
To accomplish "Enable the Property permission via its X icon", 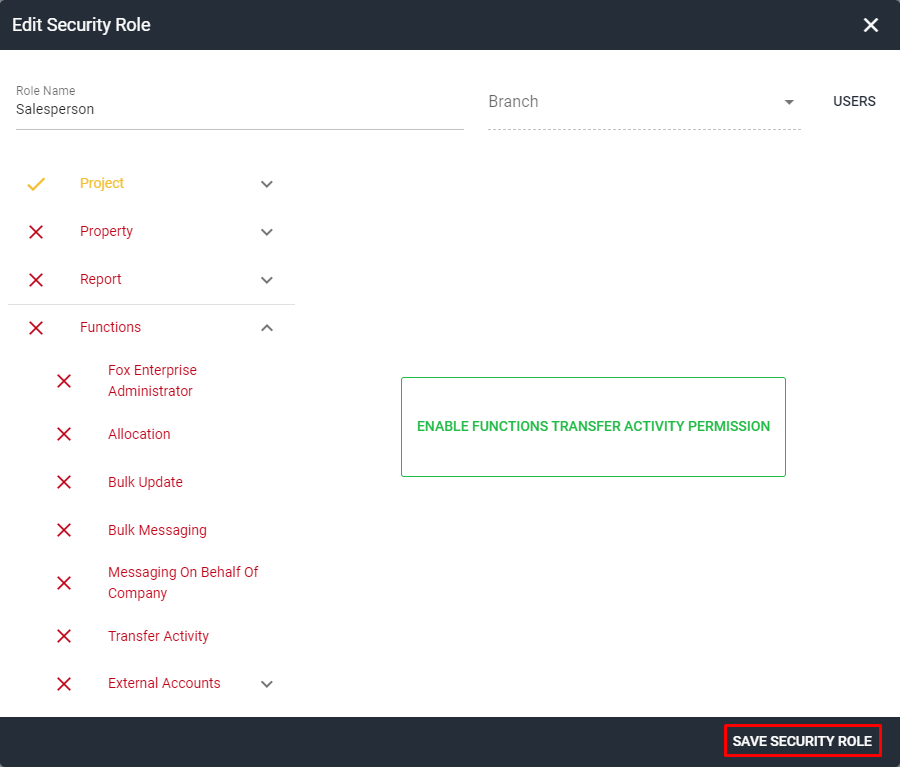I will click(x=36, y=232).
